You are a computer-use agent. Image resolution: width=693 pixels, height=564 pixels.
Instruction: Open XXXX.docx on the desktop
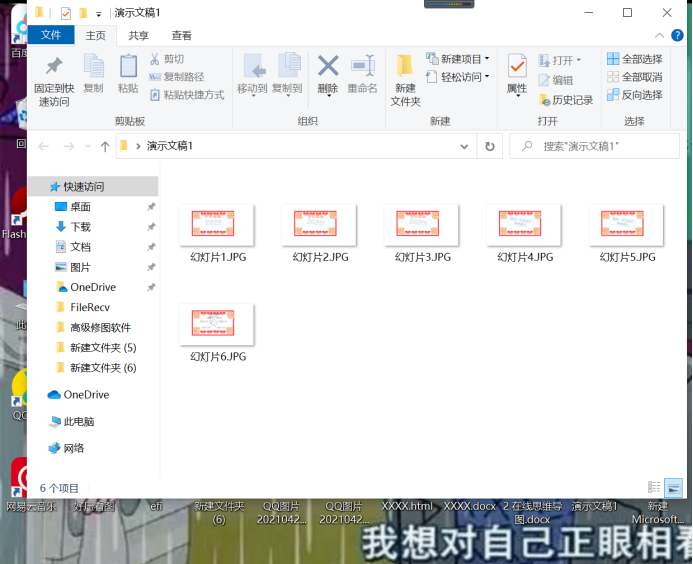[470, 506]
